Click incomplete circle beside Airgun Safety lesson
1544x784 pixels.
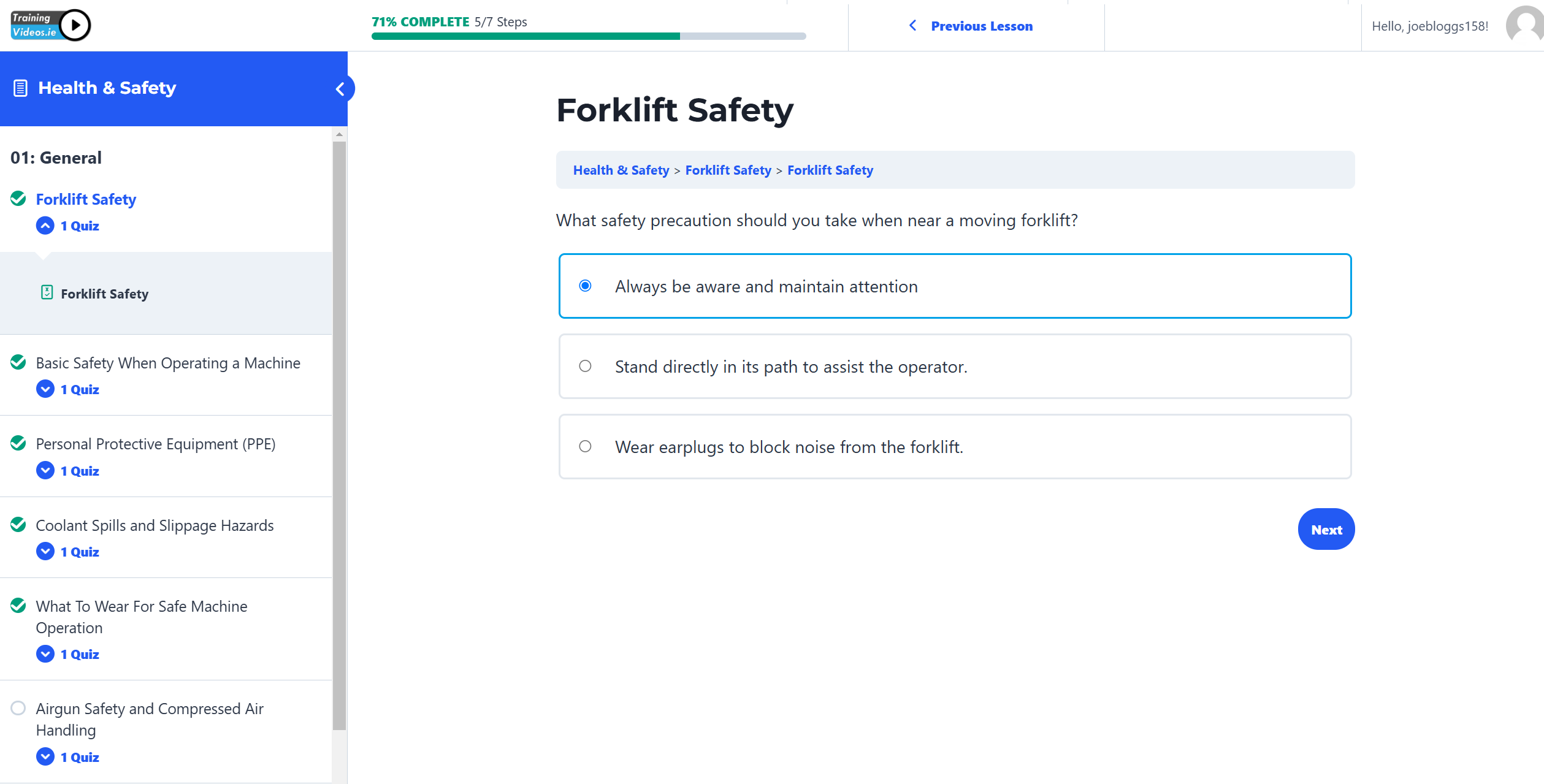[x=18, y=708]
